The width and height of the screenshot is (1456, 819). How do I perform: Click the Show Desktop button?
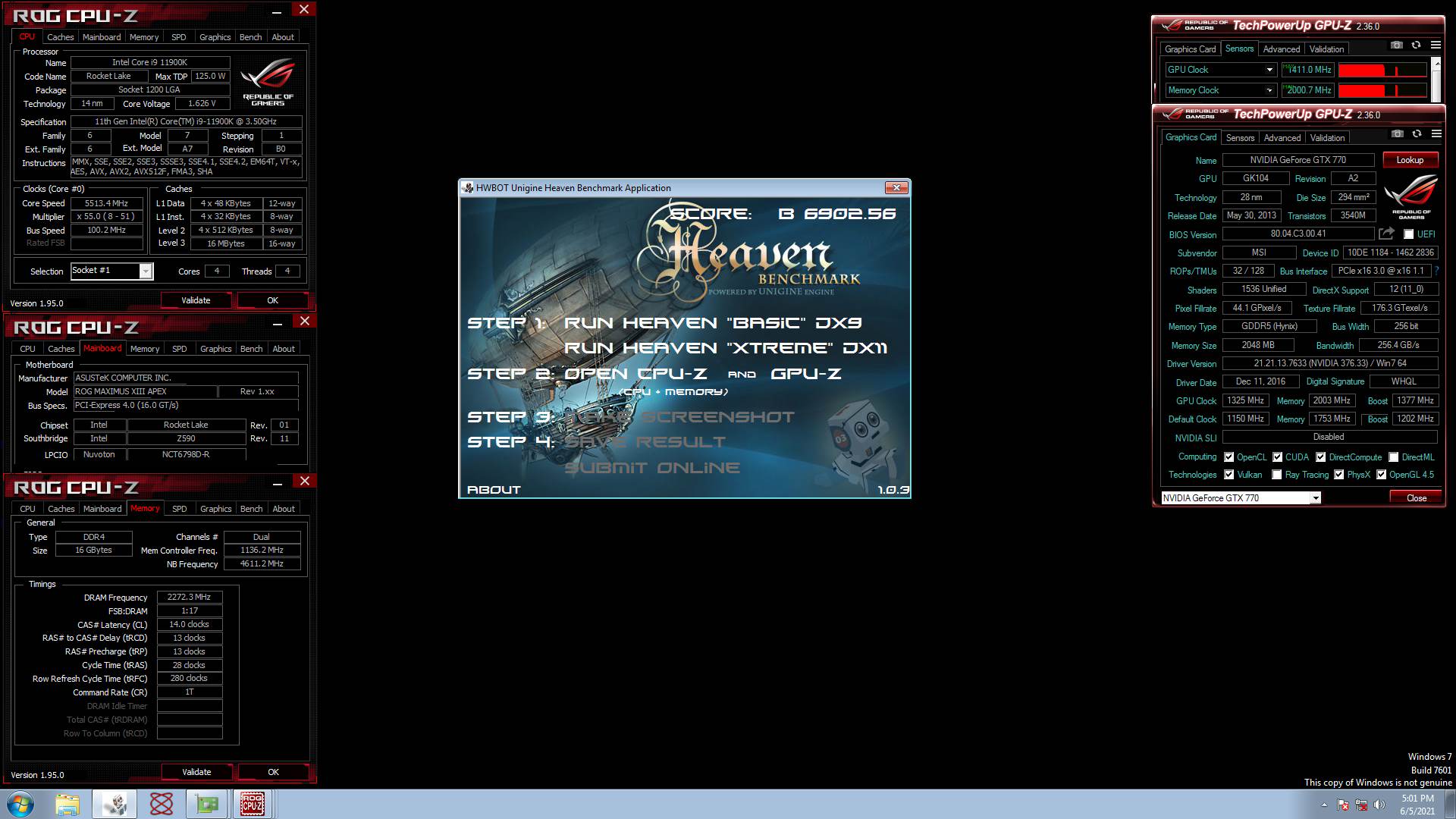(1450, 804)
